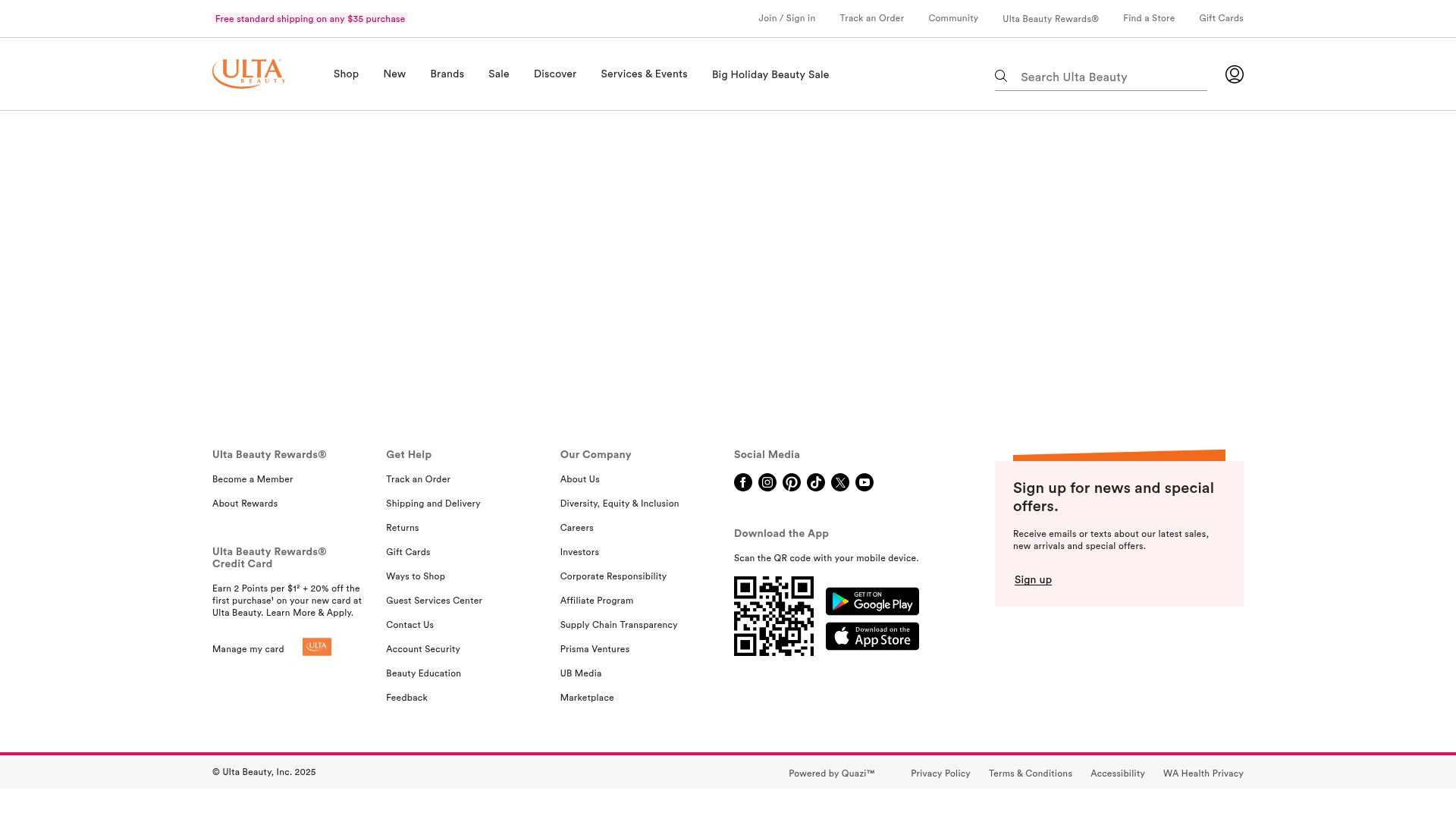Open the Community link
Screen dimensions: 1456x819
[x=953, y=18]
